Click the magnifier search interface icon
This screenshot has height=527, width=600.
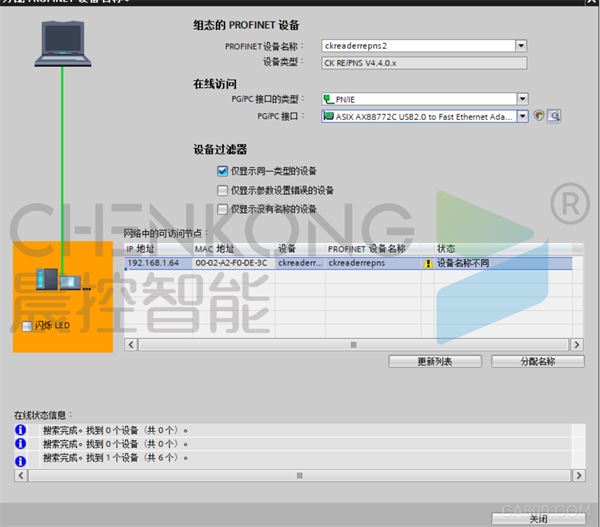click(x=554, y=116)
